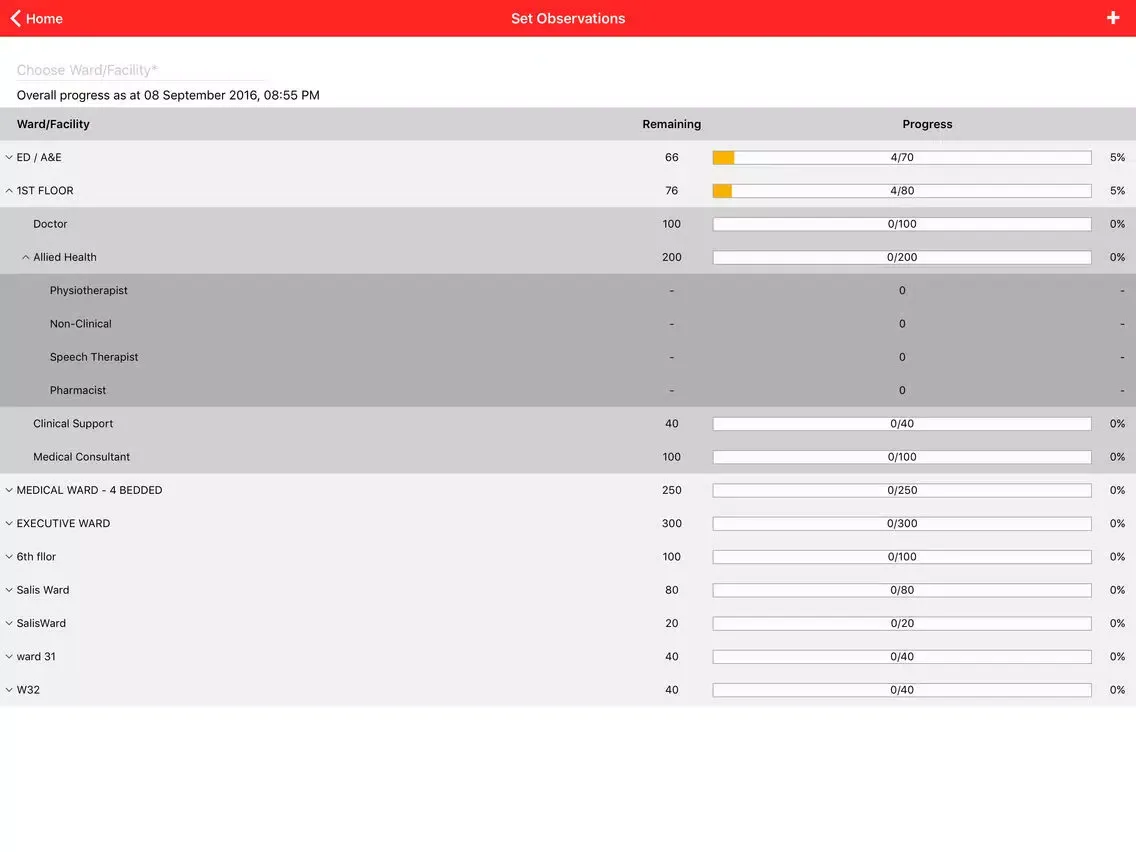Select the Pharmacist row
The image size is (1136, 852).
(x=568, y=390)
